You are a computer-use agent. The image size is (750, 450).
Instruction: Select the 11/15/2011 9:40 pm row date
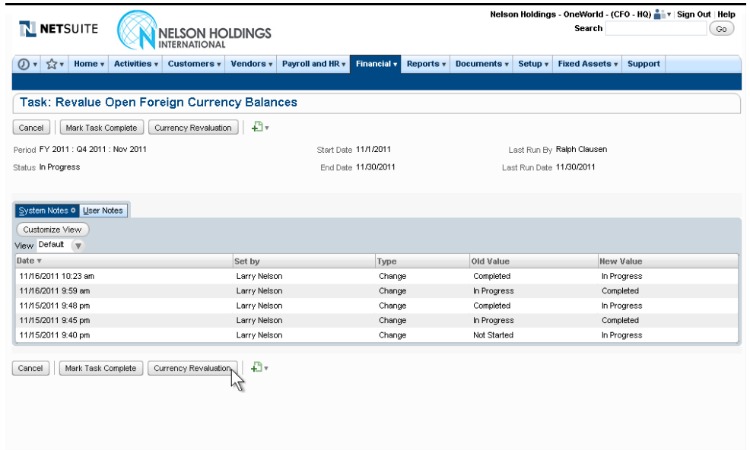[x=55, y=335]
